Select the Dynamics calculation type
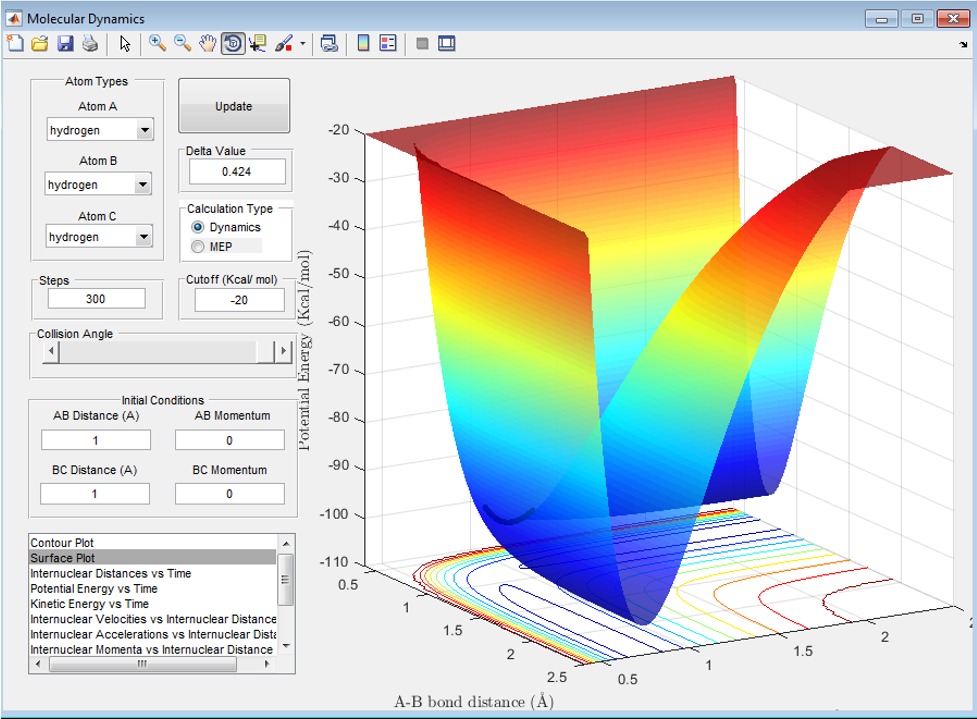 coord(197,228)
